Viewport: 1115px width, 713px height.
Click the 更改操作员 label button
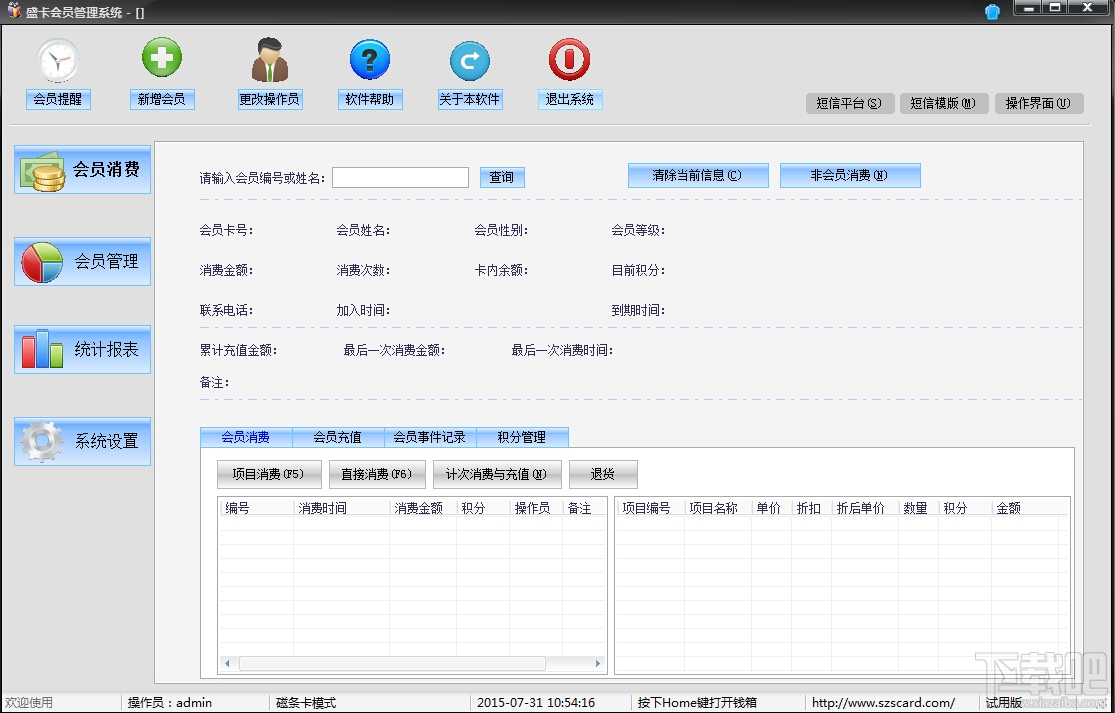coord(270,100)
